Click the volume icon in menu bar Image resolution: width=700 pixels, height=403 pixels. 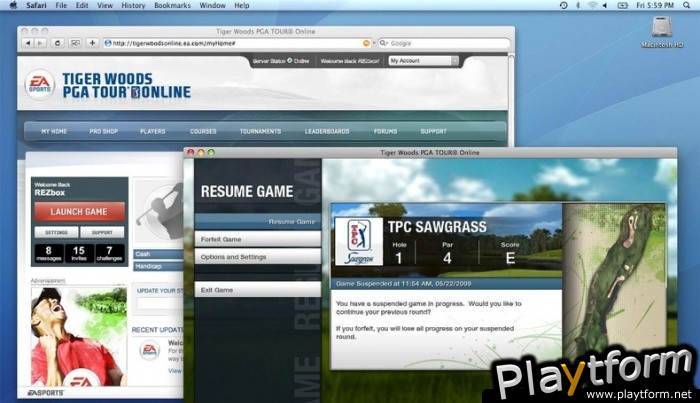(605, 5)
